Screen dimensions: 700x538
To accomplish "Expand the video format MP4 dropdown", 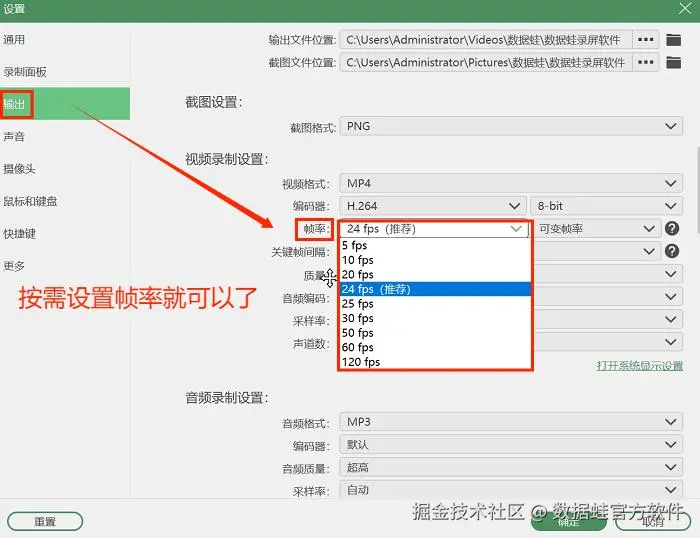I will click(511, 184).
